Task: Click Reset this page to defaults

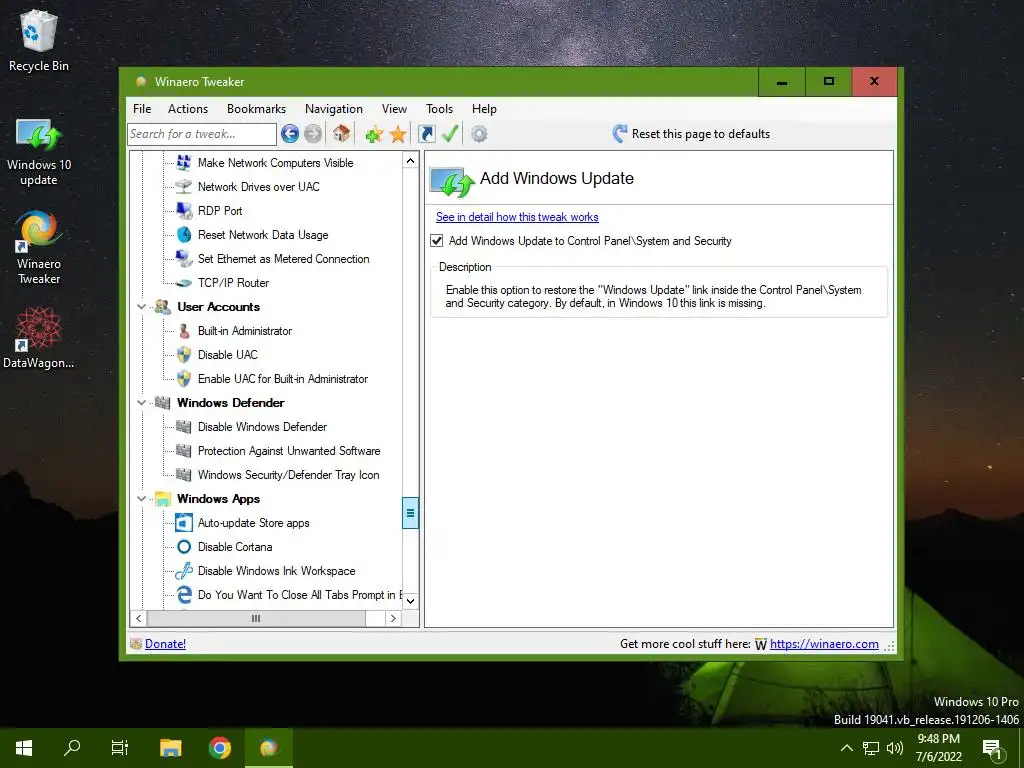Action: 691,134
